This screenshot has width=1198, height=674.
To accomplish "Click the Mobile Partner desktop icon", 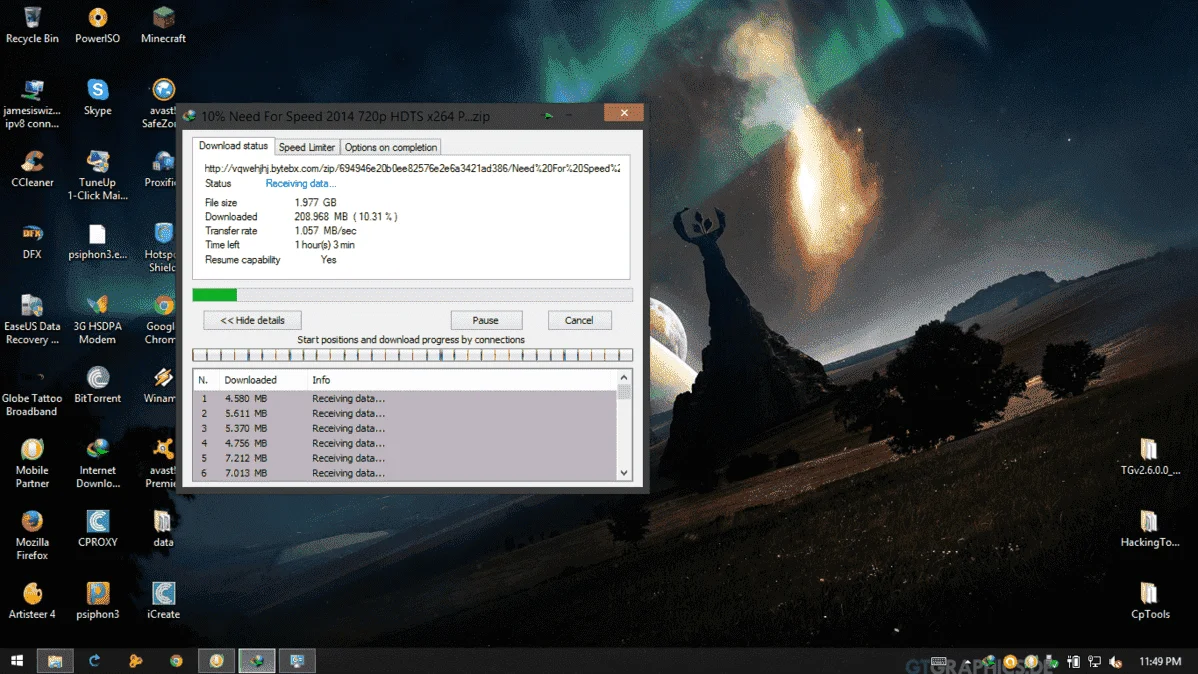I will pos(32,463).
